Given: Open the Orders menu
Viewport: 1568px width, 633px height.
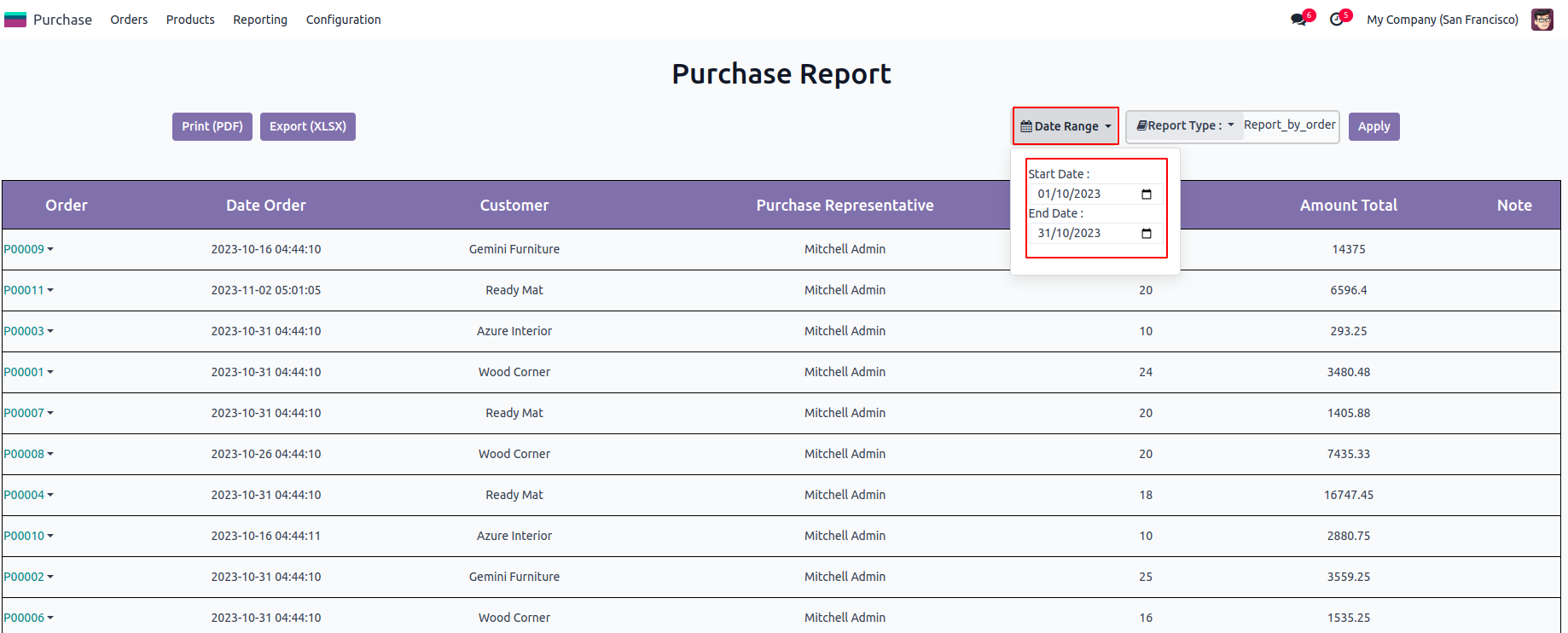Looking at the screenshot, I should (x=129, y=20).
